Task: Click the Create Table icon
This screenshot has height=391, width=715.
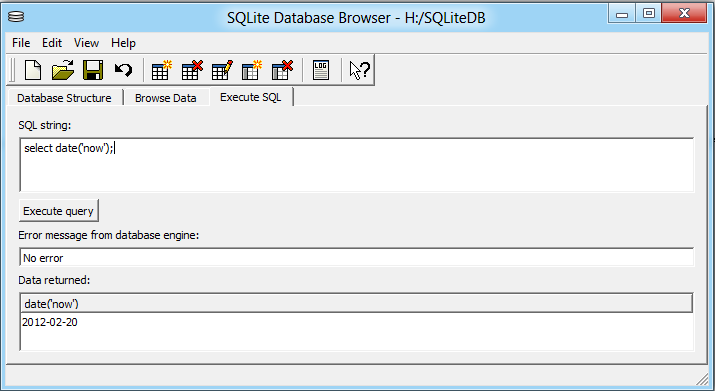Action: (161, 70)
